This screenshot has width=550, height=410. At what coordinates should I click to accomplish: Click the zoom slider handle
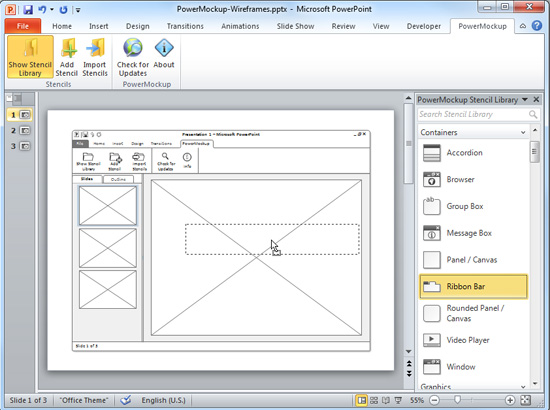pyautogui.click(x=457, y=400)
